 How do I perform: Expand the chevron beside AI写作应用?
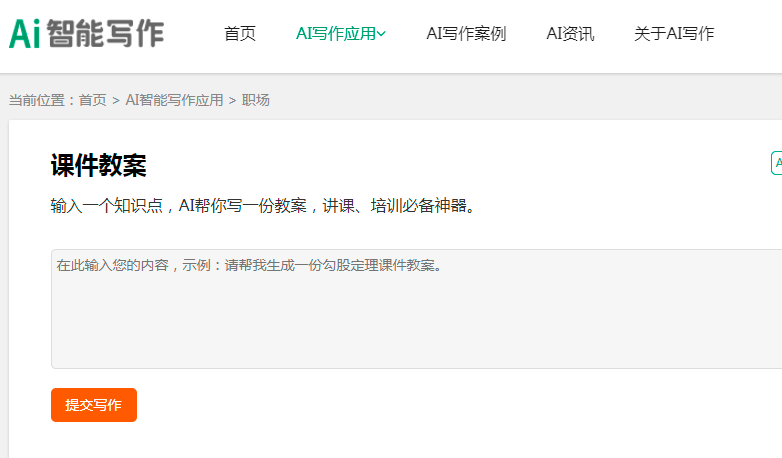coord(382,34)
